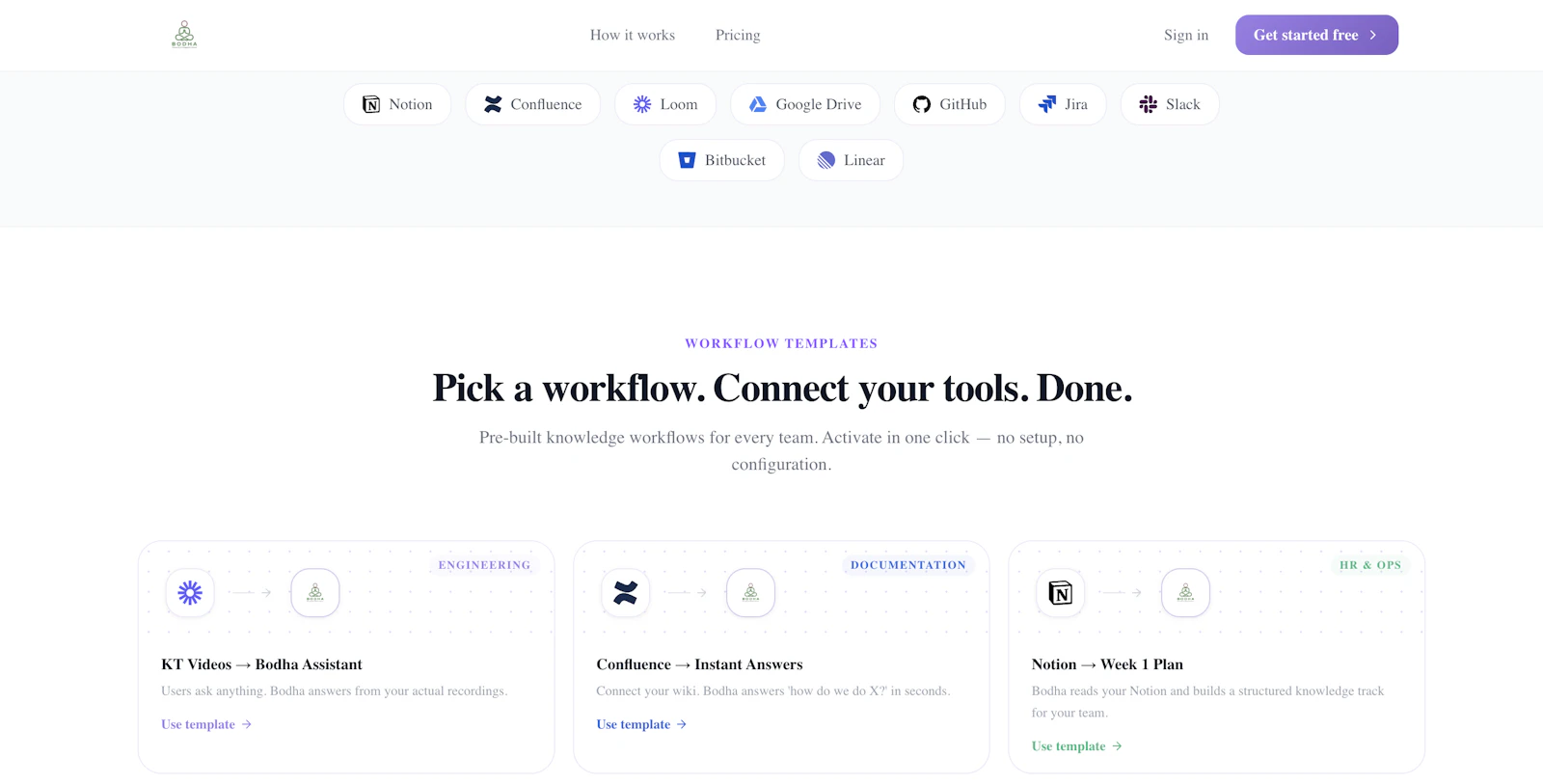Click the 'Pick a workflow' headline
The image size is (1543, 784).
[x=782, y=388]
